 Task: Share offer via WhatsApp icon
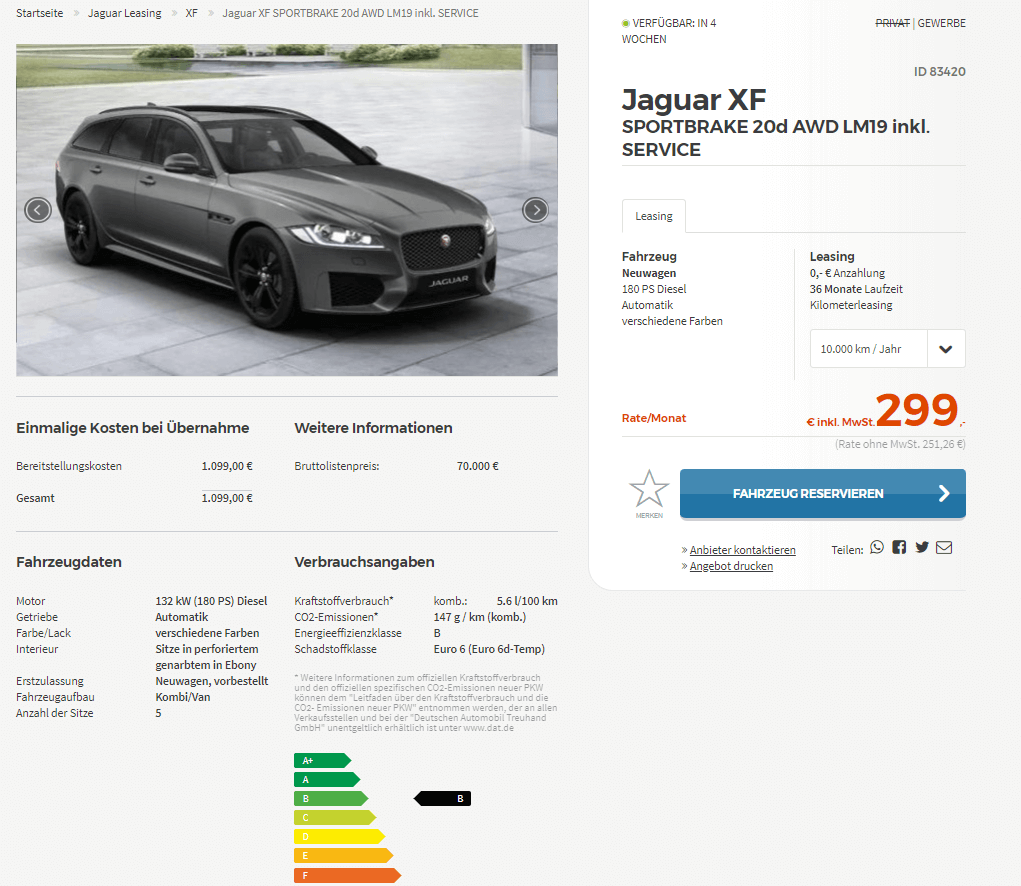(x=877, y=547)
